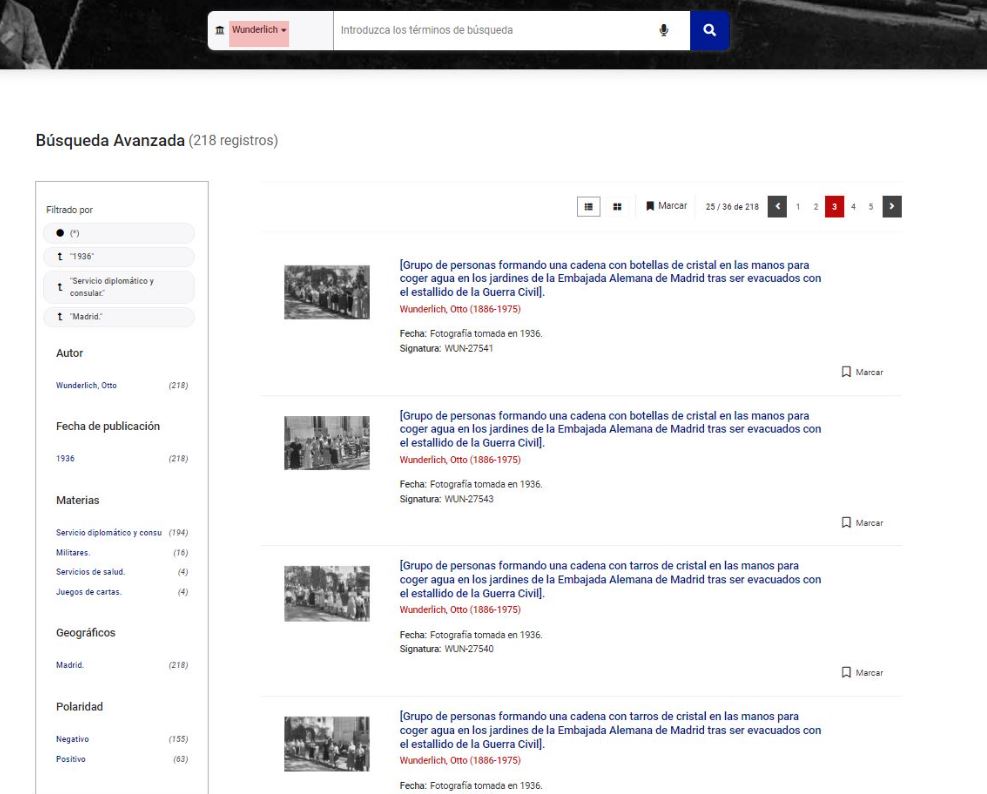Go to previous results page arrow
987x794 pixels.
(777, 207)
